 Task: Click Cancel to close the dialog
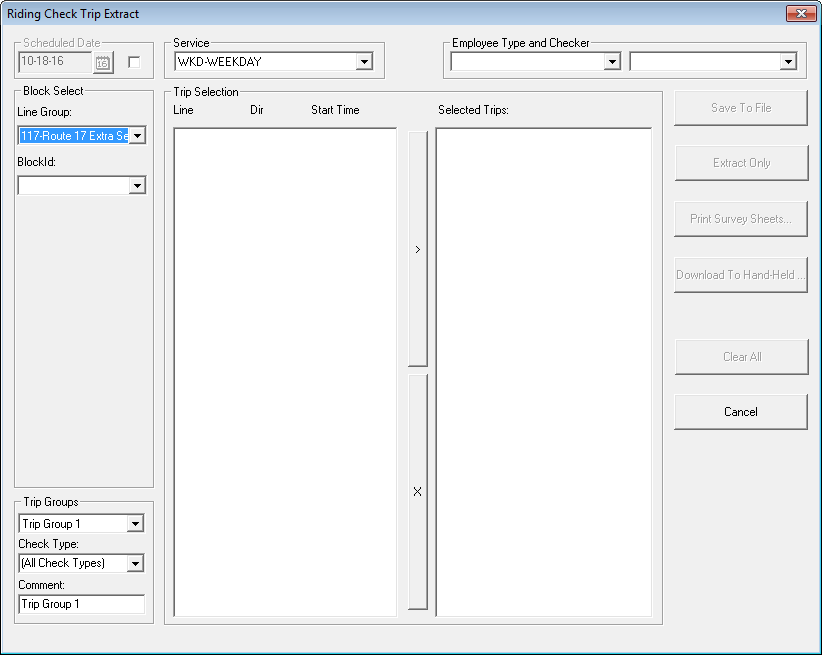[x=740, y=411]
